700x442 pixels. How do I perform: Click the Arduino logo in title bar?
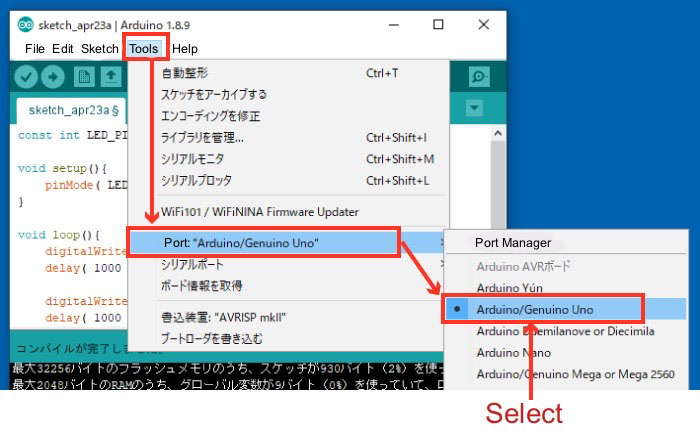[25, 25]
